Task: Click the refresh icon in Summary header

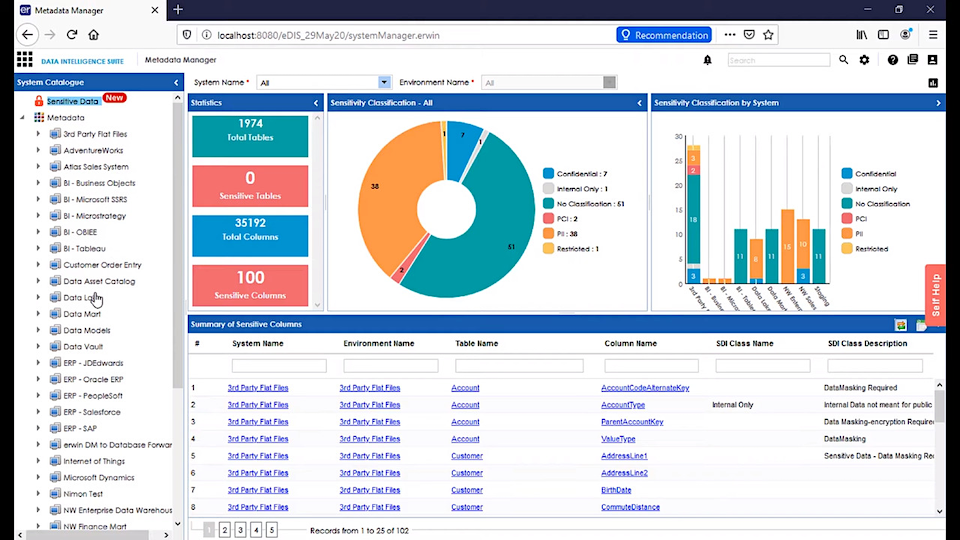Action: coord(901,325)
